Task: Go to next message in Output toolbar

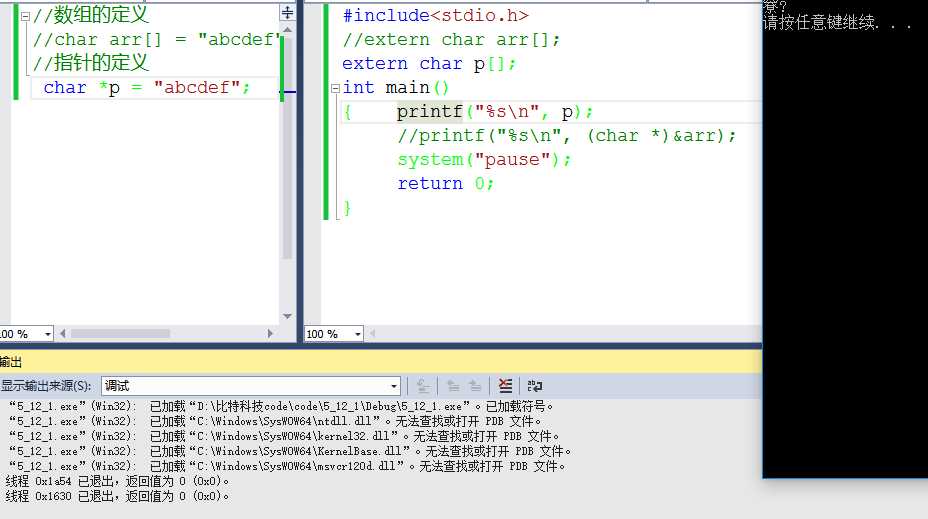Action: 475,386
